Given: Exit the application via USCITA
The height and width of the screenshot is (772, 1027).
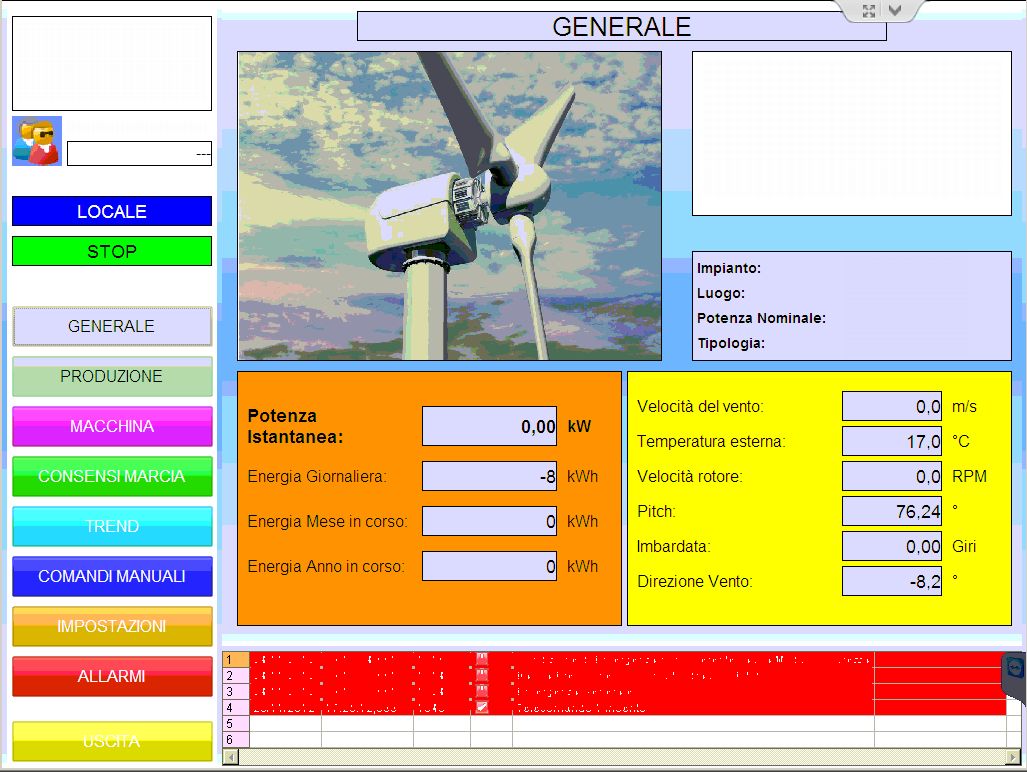Looking at the screenshot, I should [x=111, y=740].
